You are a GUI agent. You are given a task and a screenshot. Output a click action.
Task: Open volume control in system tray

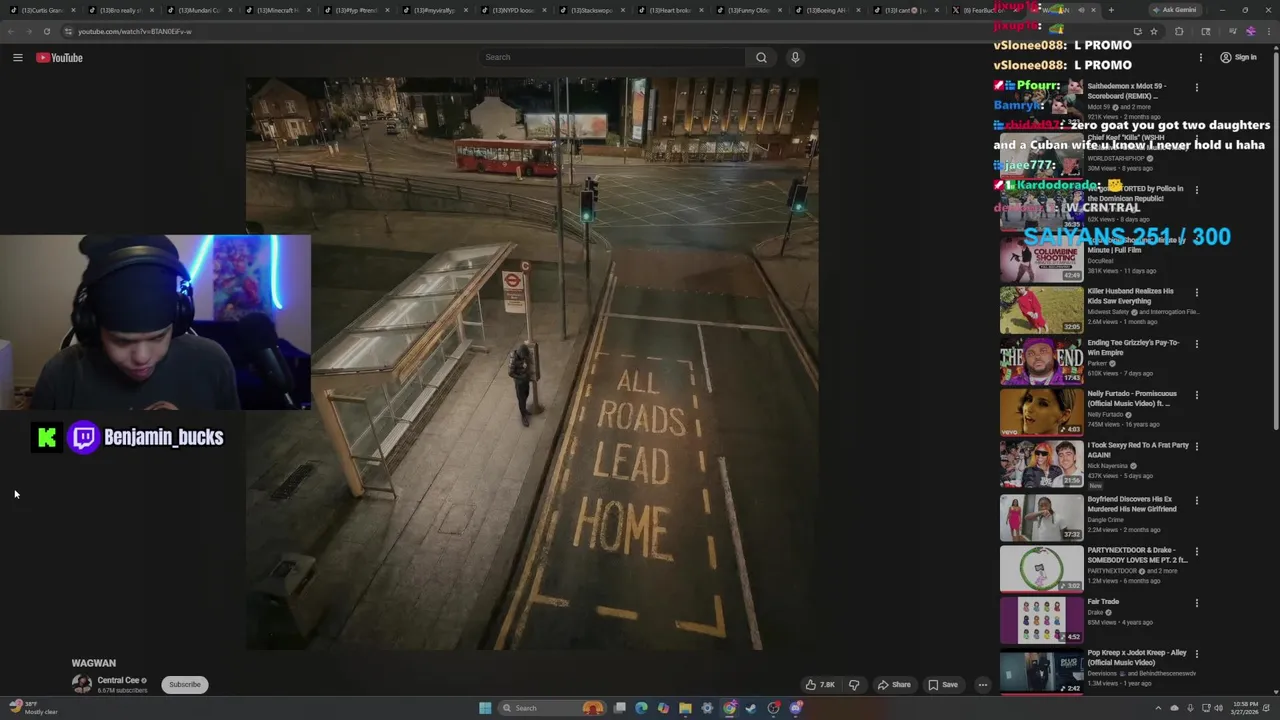[x=1218, y=708]
